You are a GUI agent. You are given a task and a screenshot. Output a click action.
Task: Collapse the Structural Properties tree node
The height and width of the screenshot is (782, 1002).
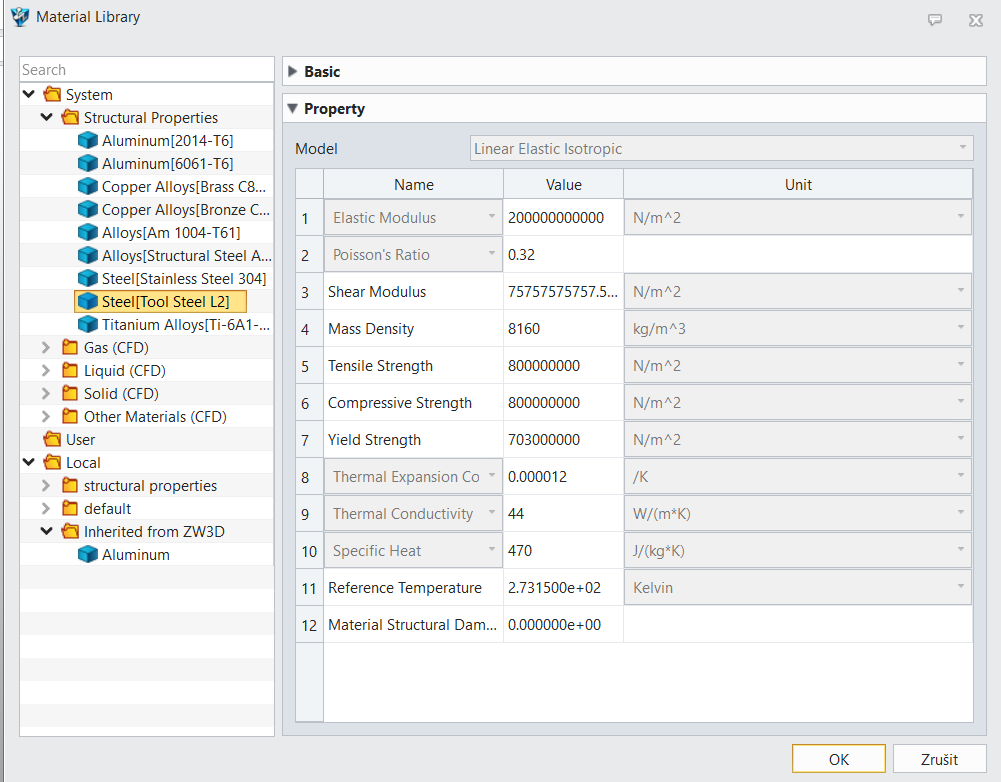pyautogui.click(x=47, y=118)
